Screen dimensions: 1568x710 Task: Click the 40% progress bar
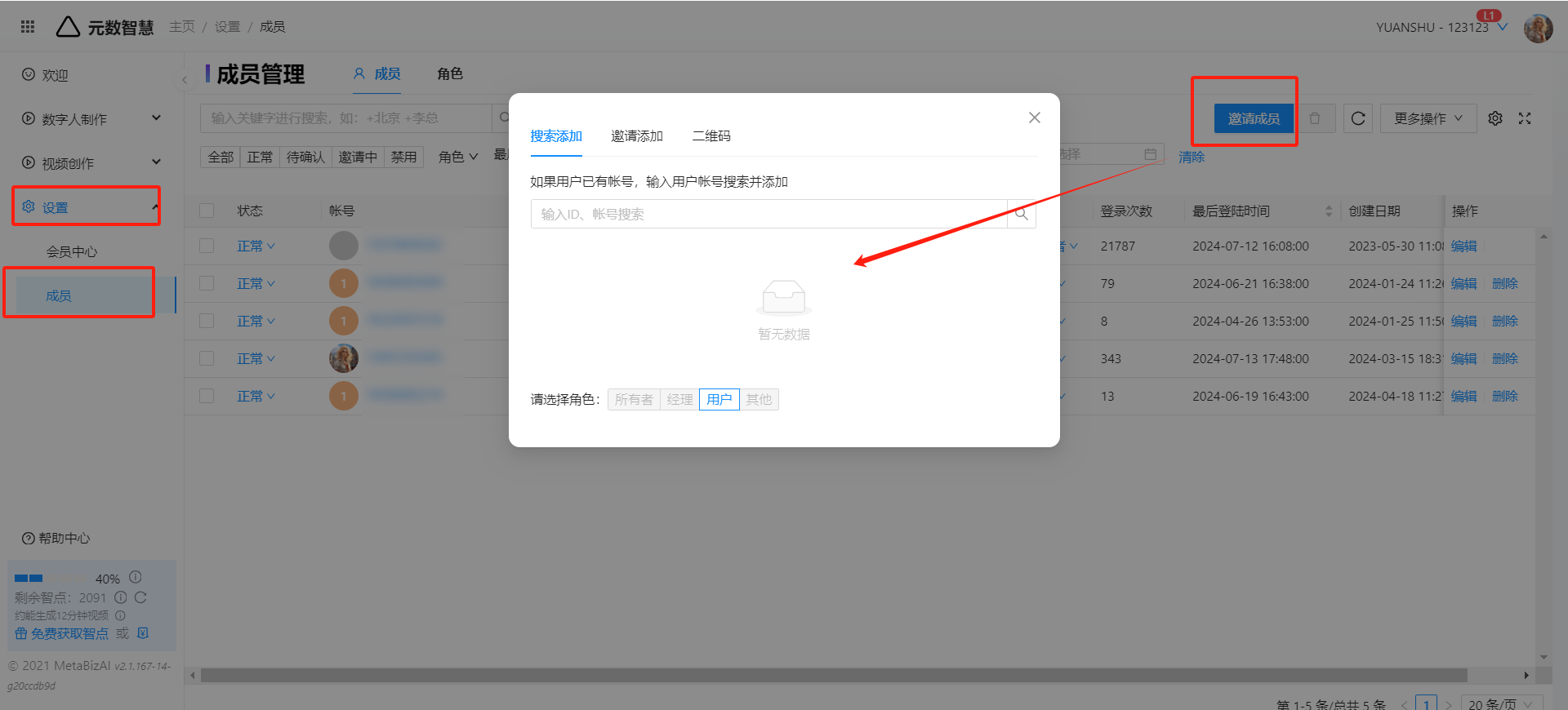click(x=51, y=578)
